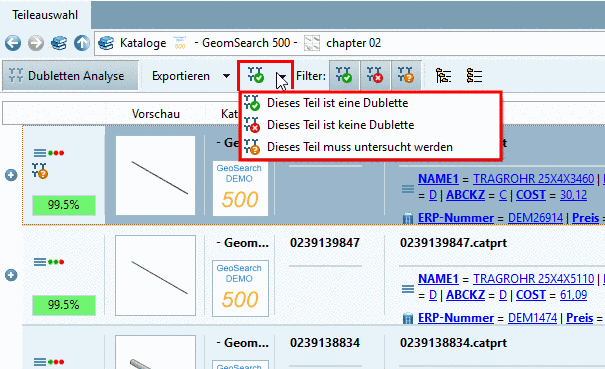Select 'Dieses Teil ist keine Dublette'

tap(370, 125)
